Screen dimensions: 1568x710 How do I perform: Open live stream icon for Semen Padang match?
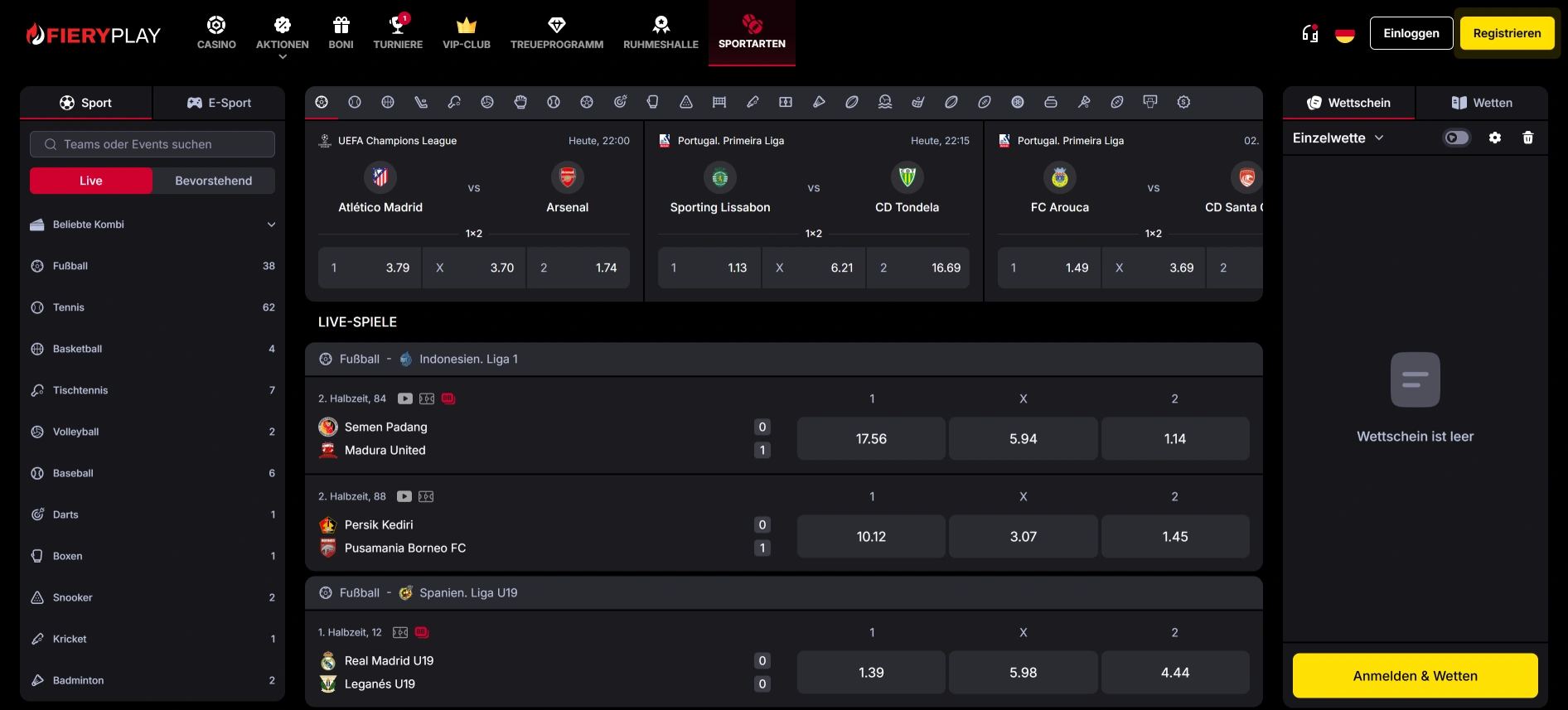tap(404, 398)
